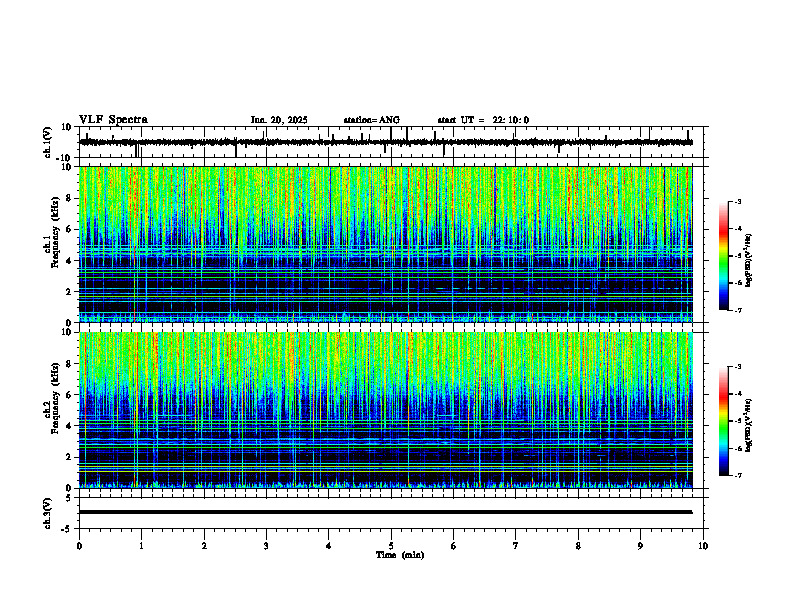Viewport: 792px width, 612px height.
Task: Click the "8" kHz tick of the ch.2 spectrogram
Action: 69,364
